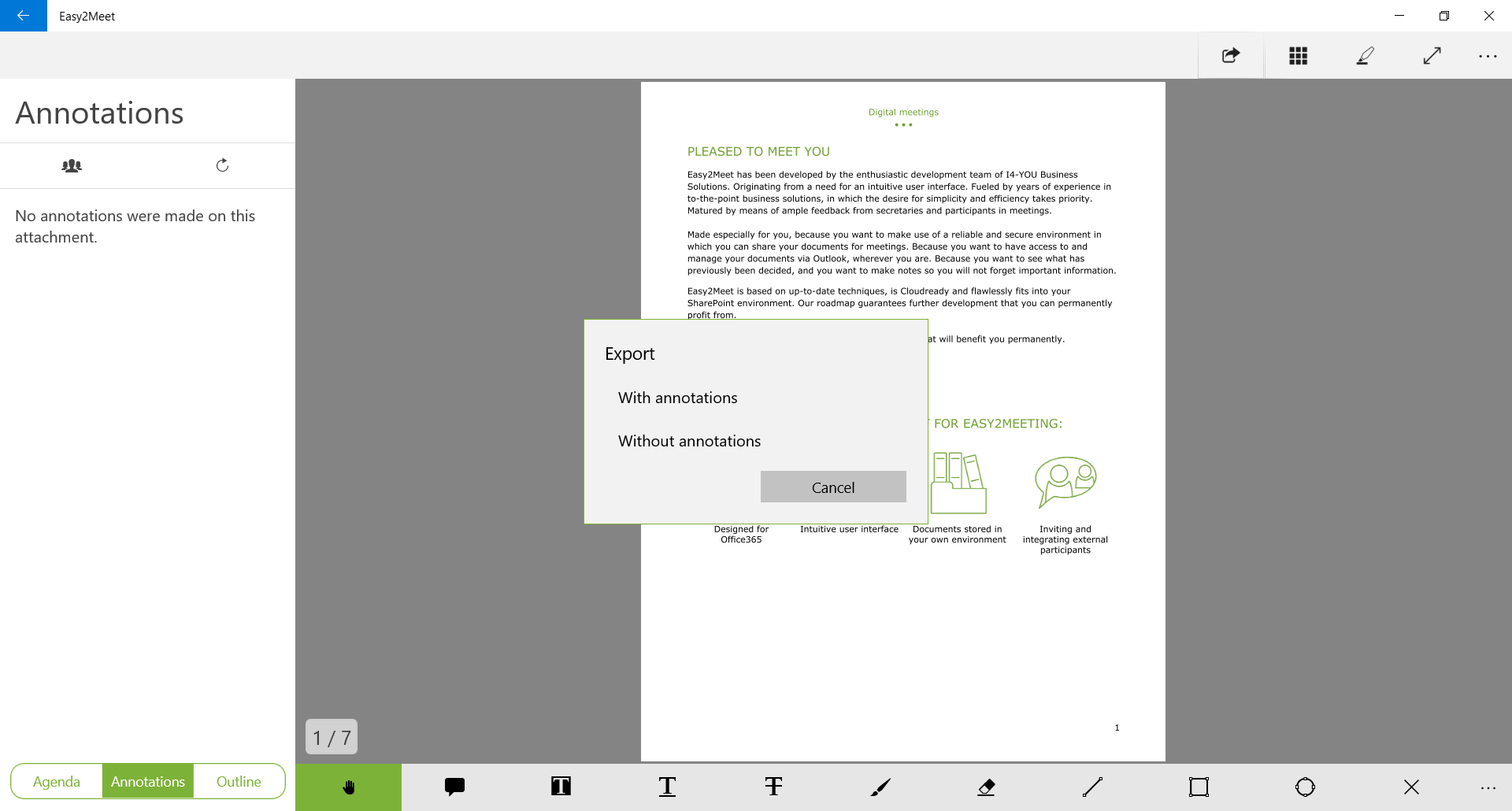Expand document to full screen
The image size is (1512, 811).
(1432, 55)
